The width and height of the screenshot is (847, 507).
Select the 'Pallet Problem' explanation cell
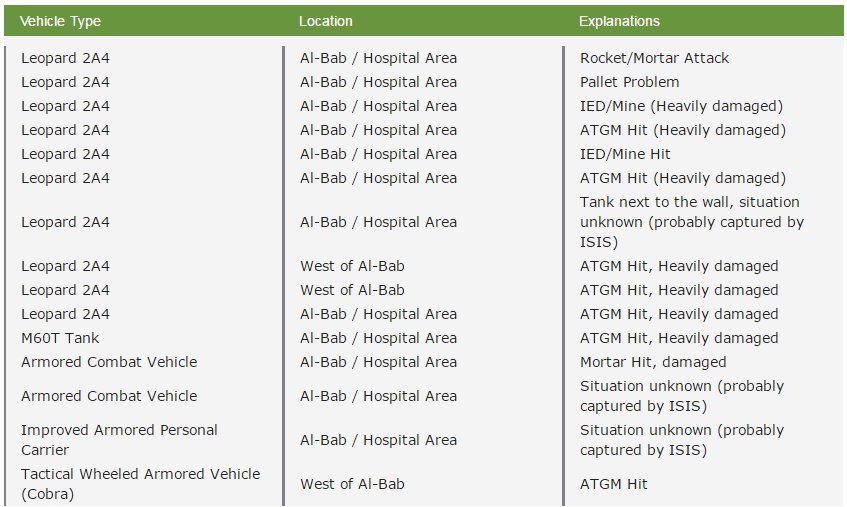click(x=629, y=82)
